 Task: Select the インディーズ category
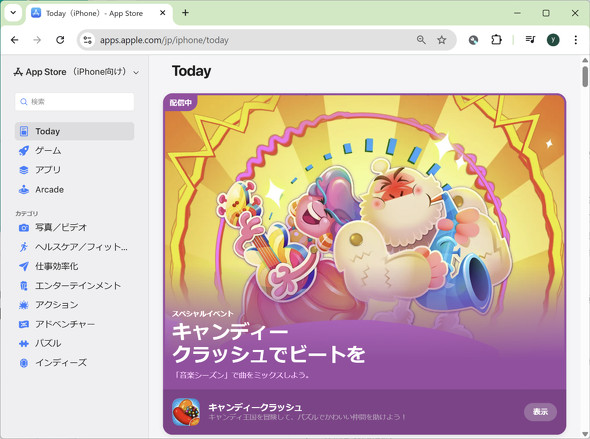(x=75, y=363)
